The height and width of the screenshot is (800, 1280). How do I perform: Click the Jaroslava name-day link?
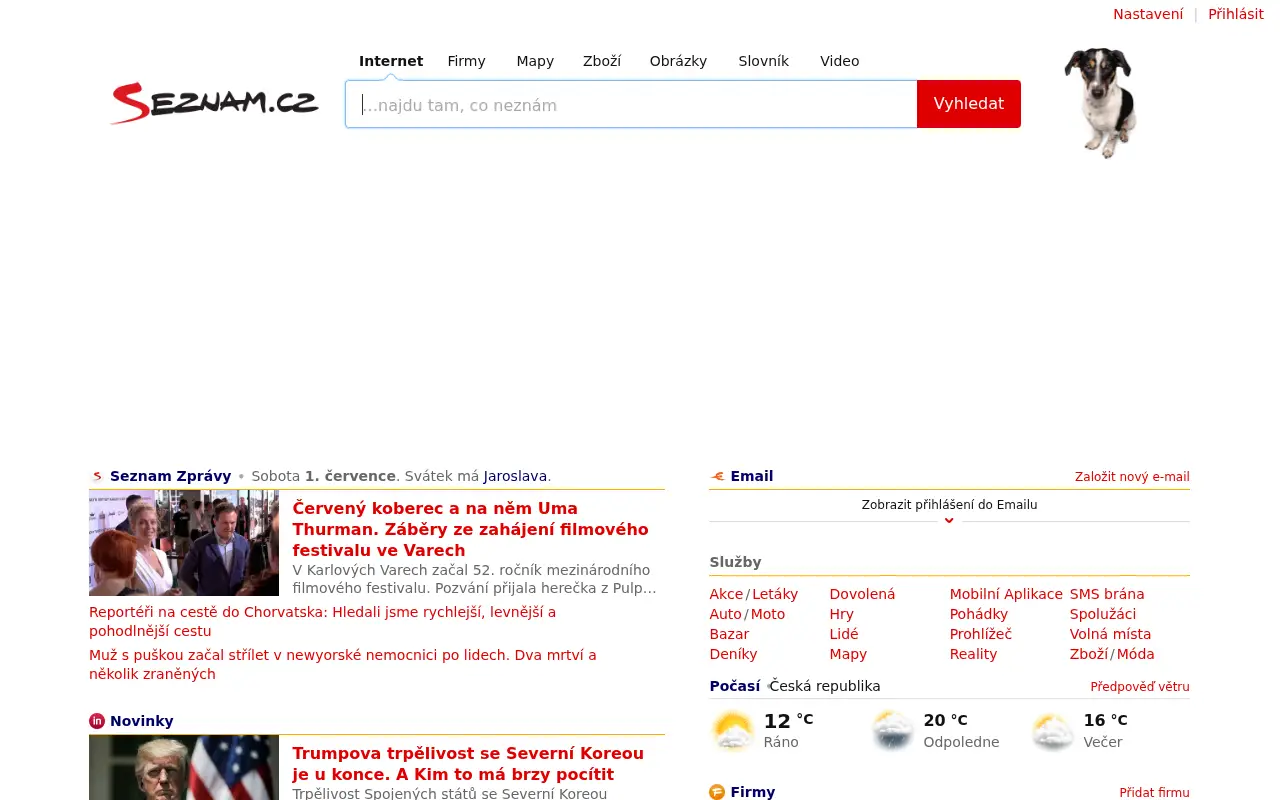tap(515, 476)
